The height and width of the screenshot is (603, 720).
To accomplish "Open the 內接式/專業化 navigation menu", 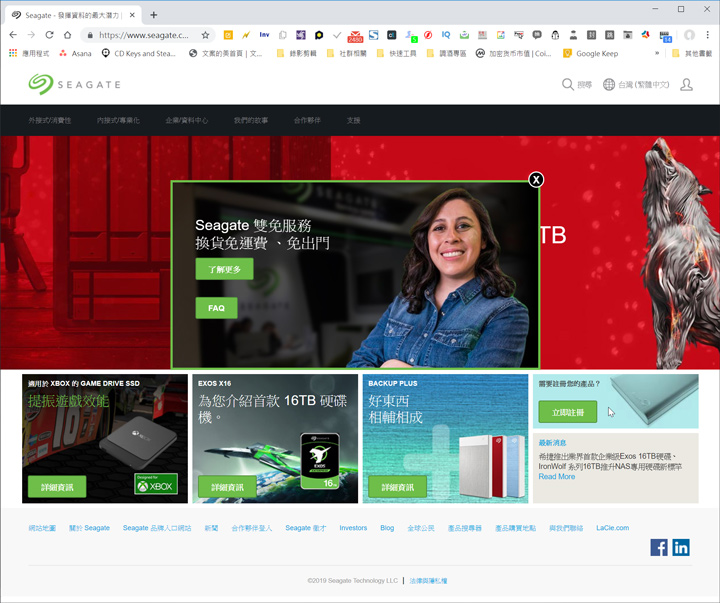I will point(118,120).
